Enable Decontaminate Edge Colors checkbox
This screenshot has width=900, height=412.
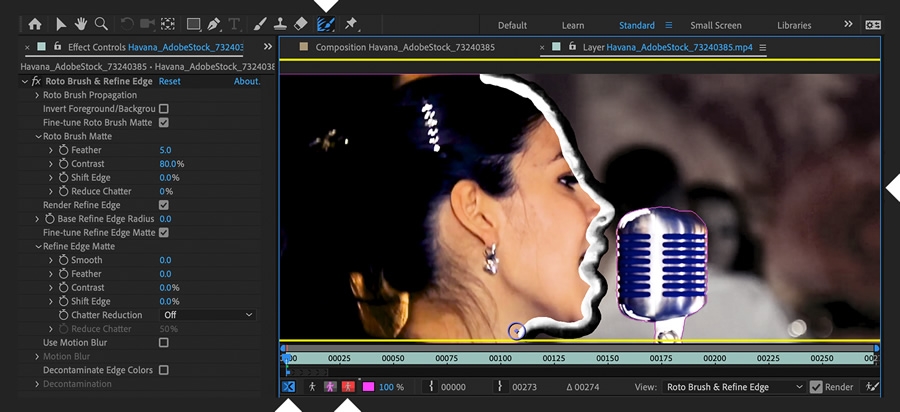[x=164, y=370]
